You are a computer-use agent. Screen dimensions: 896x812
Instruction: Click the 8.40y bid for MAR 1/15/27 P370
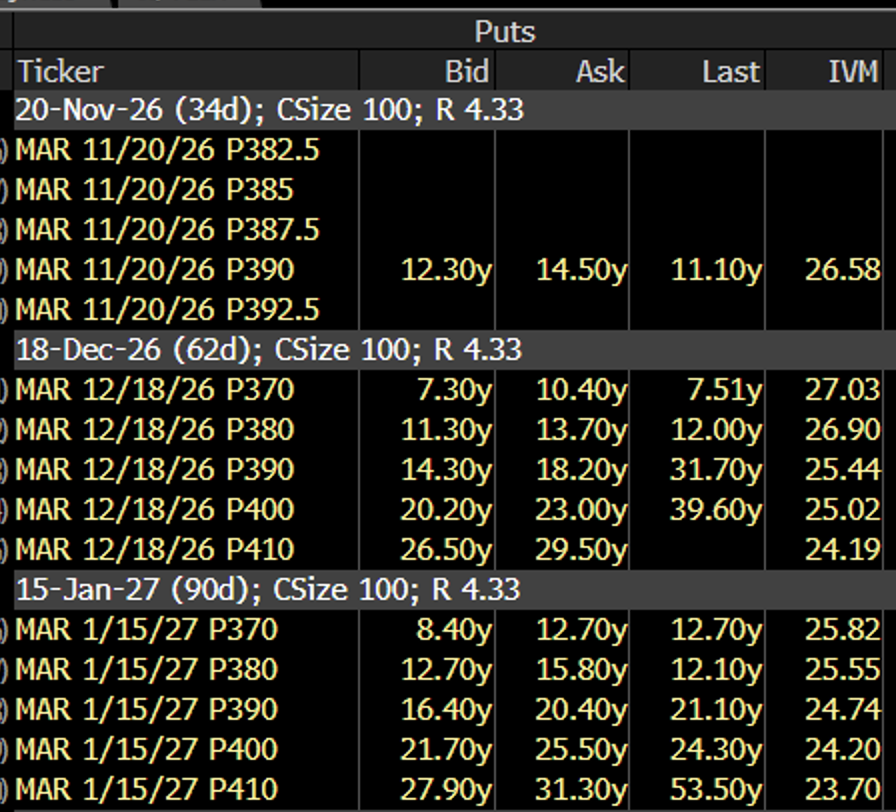(x=454, y=630)
